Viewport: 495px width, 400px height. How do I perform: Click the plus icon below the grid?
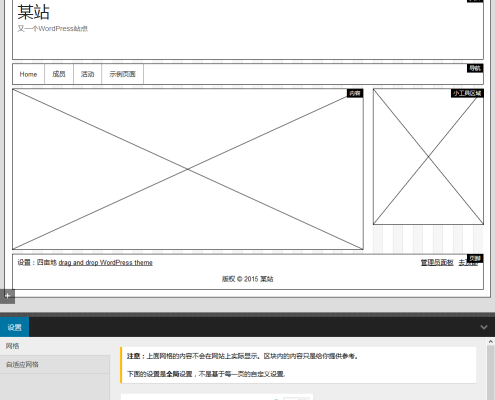[7, 296]
